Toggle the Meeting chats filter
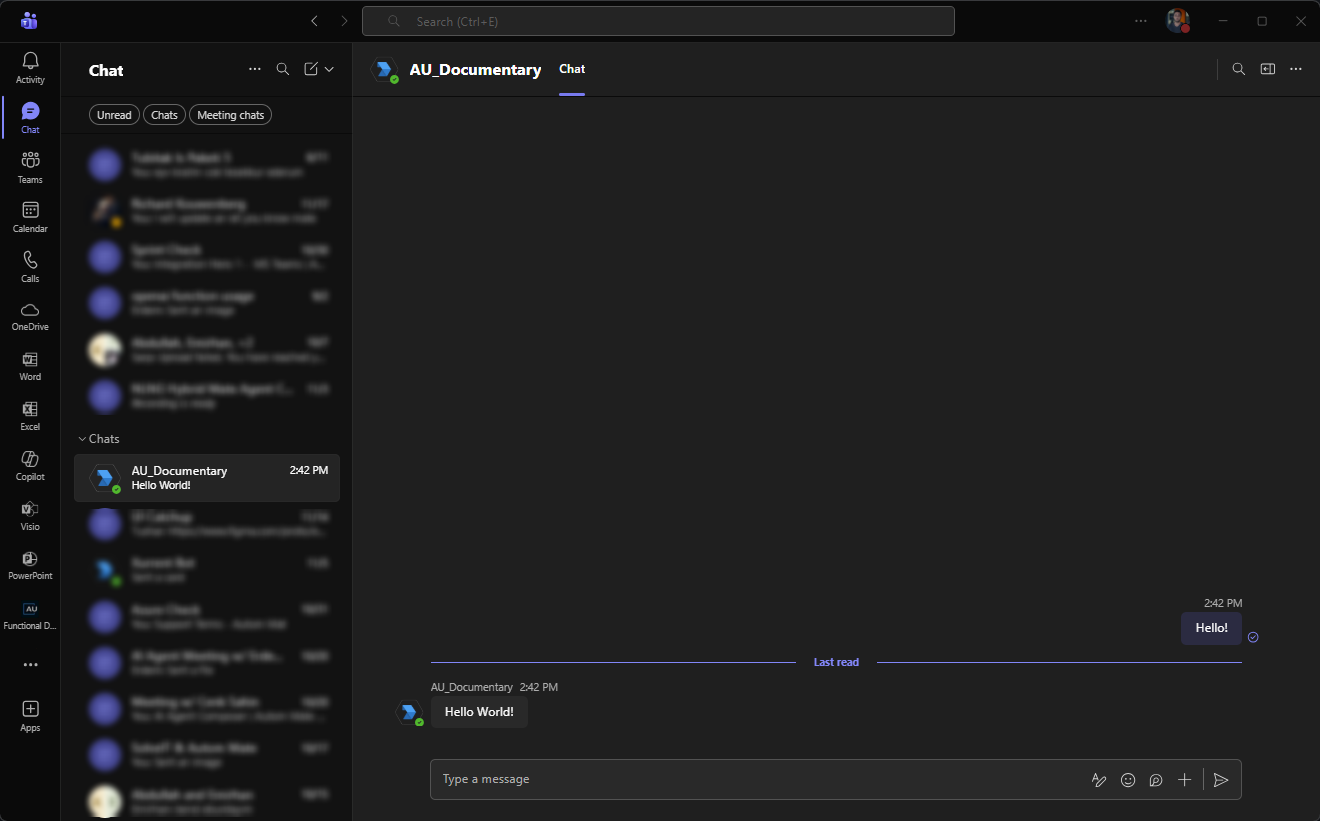The height and width of the screenshot is (821, 1320). point(230,115)
